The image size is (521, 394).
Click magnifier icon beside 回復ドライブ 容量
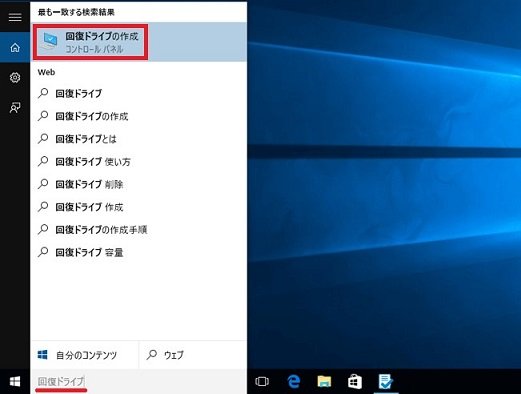pyautogui.click(x=43, y=252)
